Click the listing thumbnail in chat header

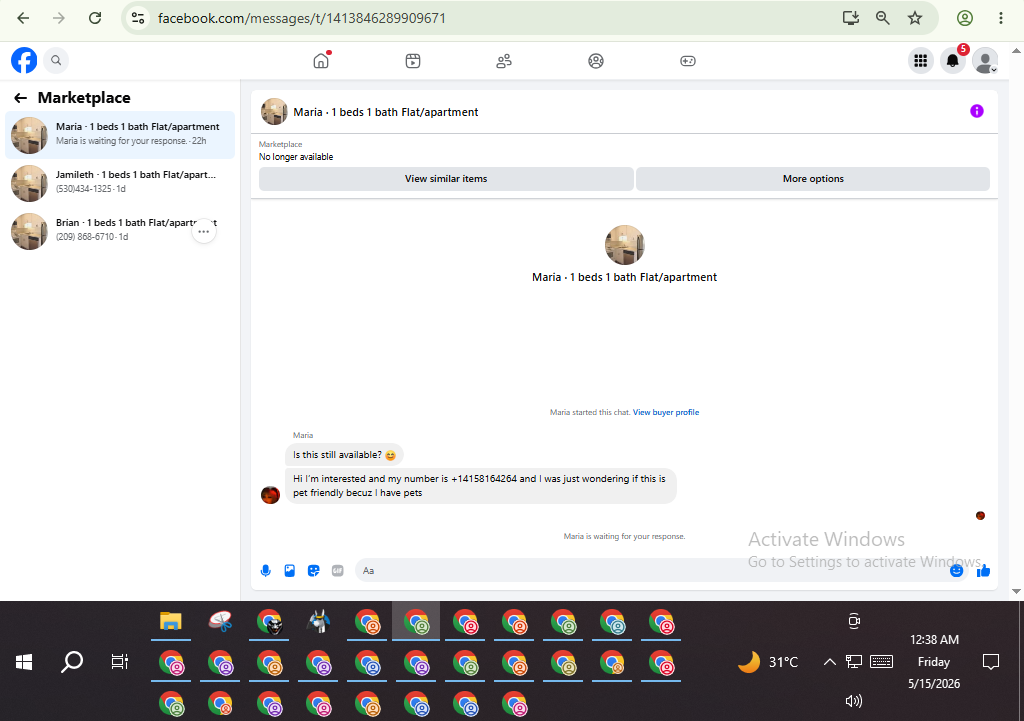click(x=274, y=112)
